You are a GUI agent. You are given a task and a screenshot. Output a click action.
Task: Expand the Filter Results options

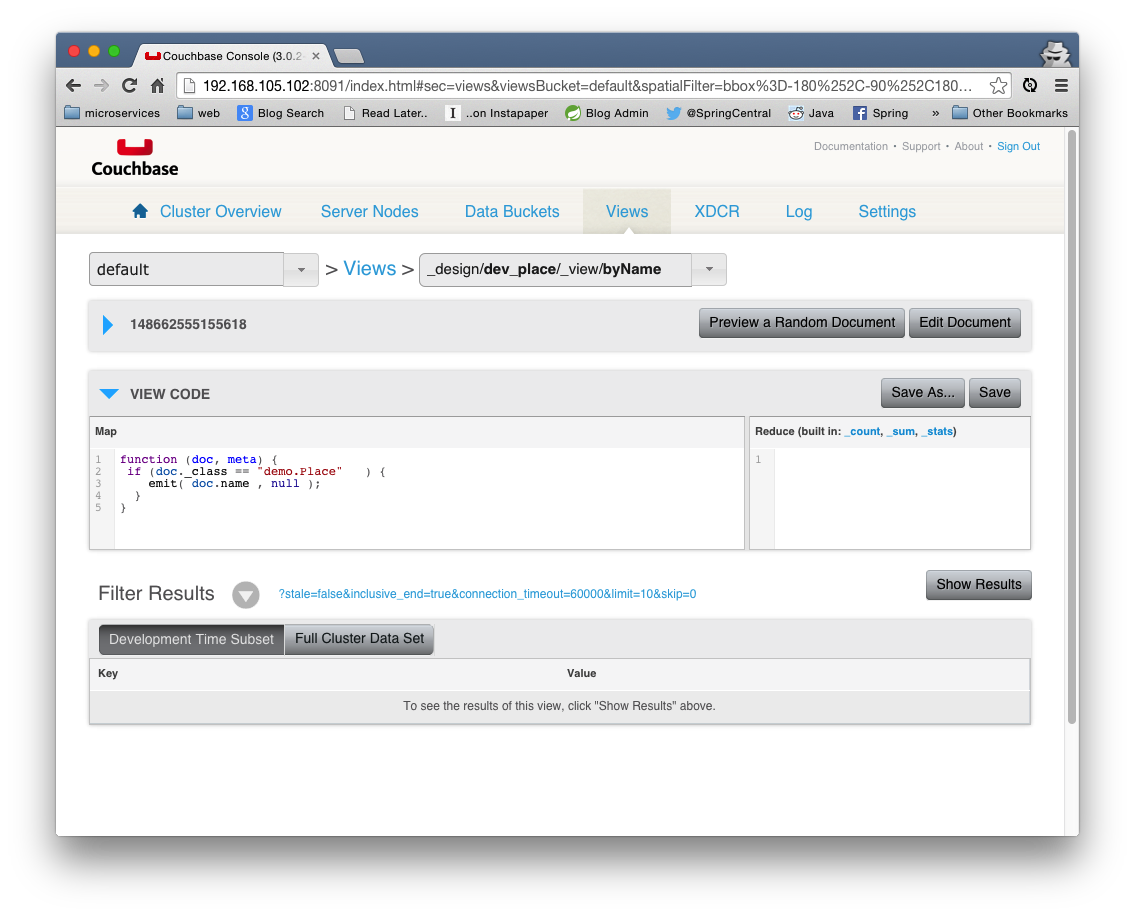coord(245,594)
